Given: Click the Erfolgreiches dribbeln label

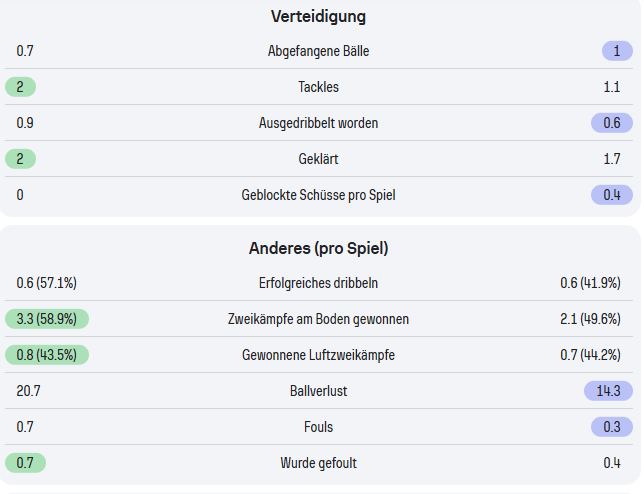Looking at the screenshot, I should click(318, 283).
